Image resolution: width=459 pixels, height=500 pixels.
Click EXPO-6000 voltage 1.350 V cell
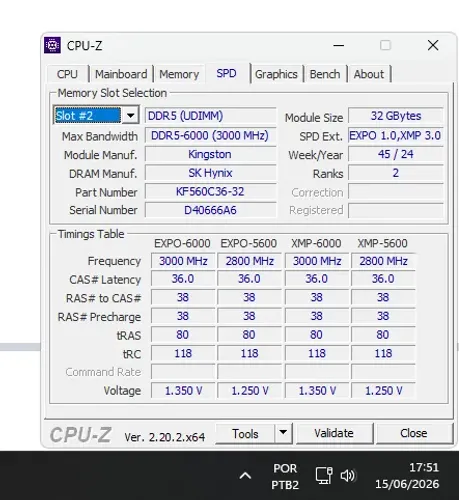[x=183, y=390]
